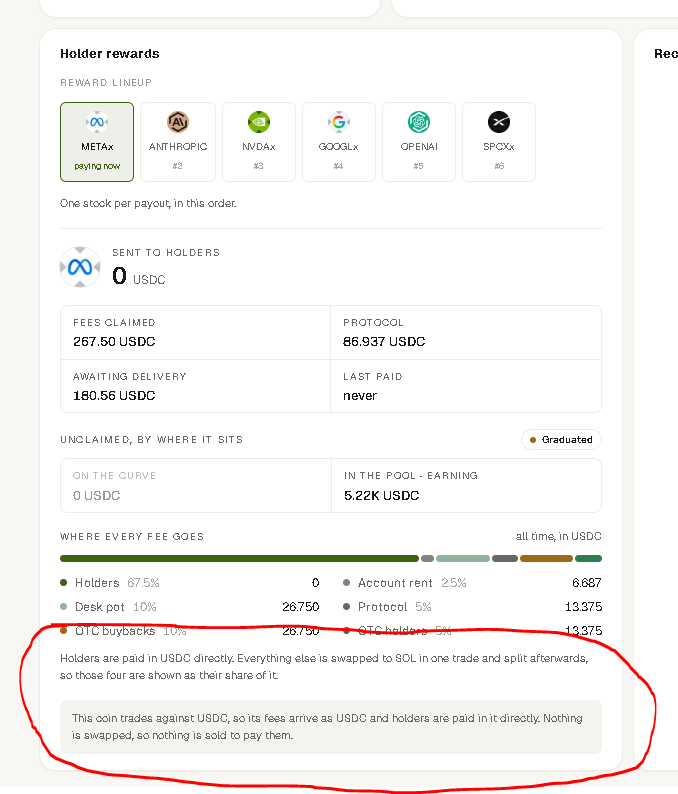Click the '86.937 USDC' protocol value
This screenshot has height=794, width=678.
pos(384,342)
